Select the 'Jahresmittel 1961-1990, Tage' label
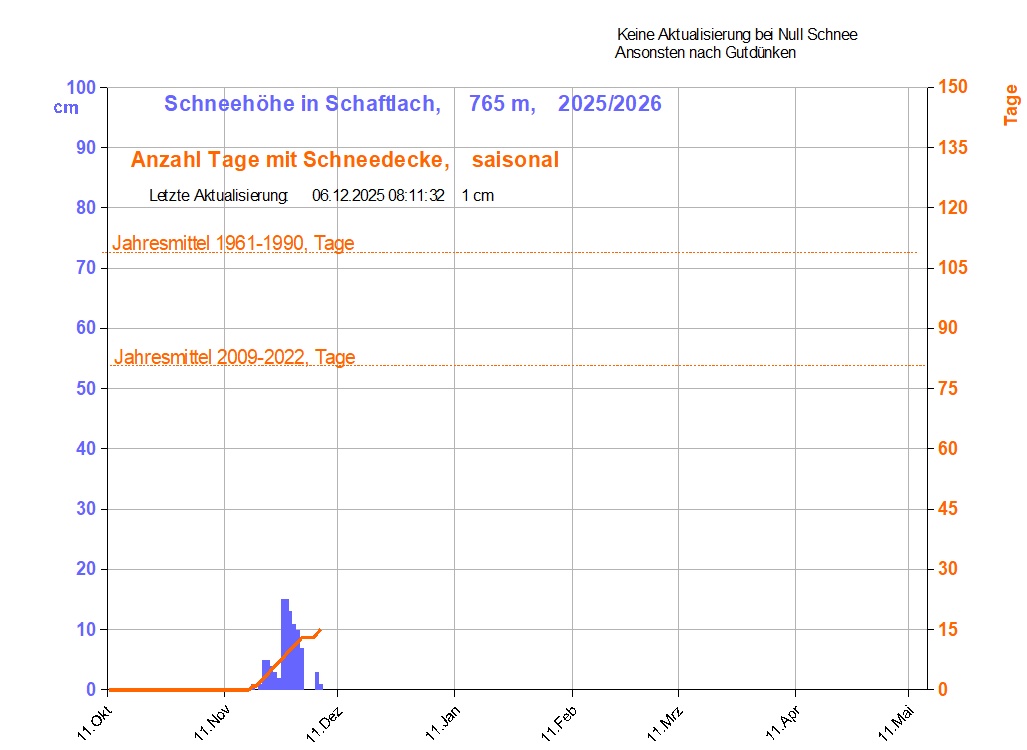This screenshot has height=750, width=1027. click(233, 243)
